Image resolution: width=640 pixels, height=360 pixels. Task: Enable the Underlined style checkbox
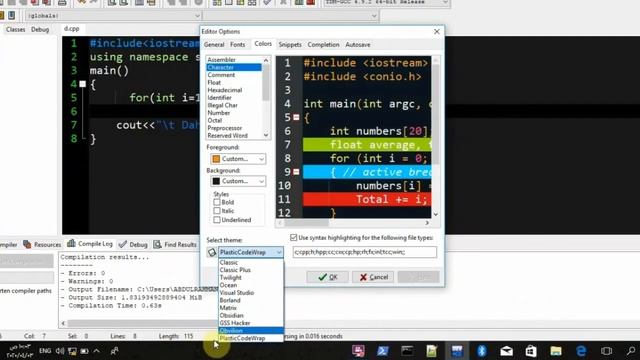pyautogui.click(x=217, y=220)
